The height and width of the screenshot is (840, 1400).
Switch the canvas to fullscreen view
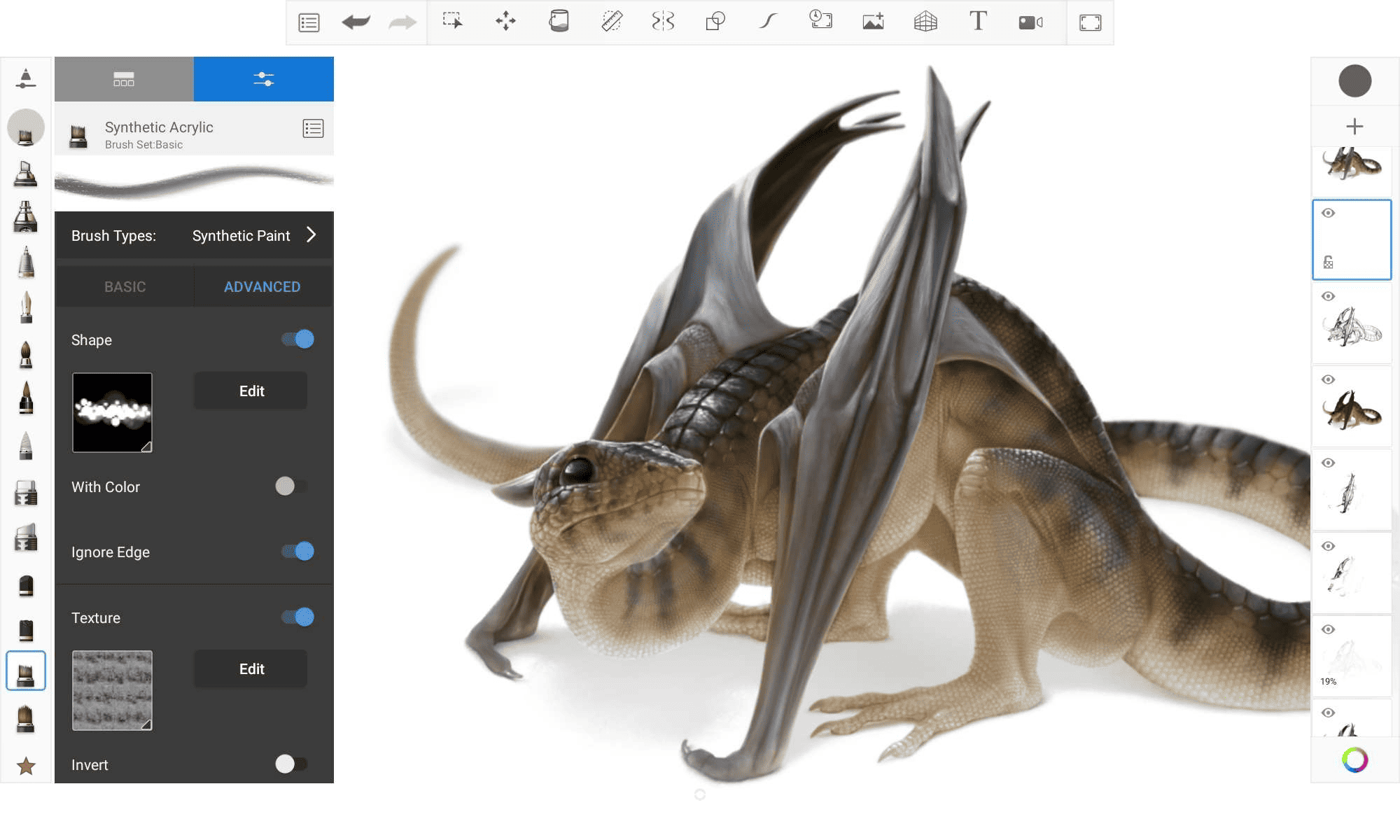(x=1089, y=22)
